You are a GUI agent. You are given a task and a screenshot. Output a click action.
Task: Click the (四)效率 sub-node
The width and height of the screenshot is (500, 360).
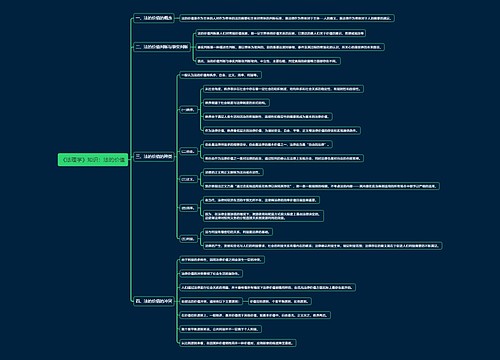pyautogui.click(x=189, y=208)
